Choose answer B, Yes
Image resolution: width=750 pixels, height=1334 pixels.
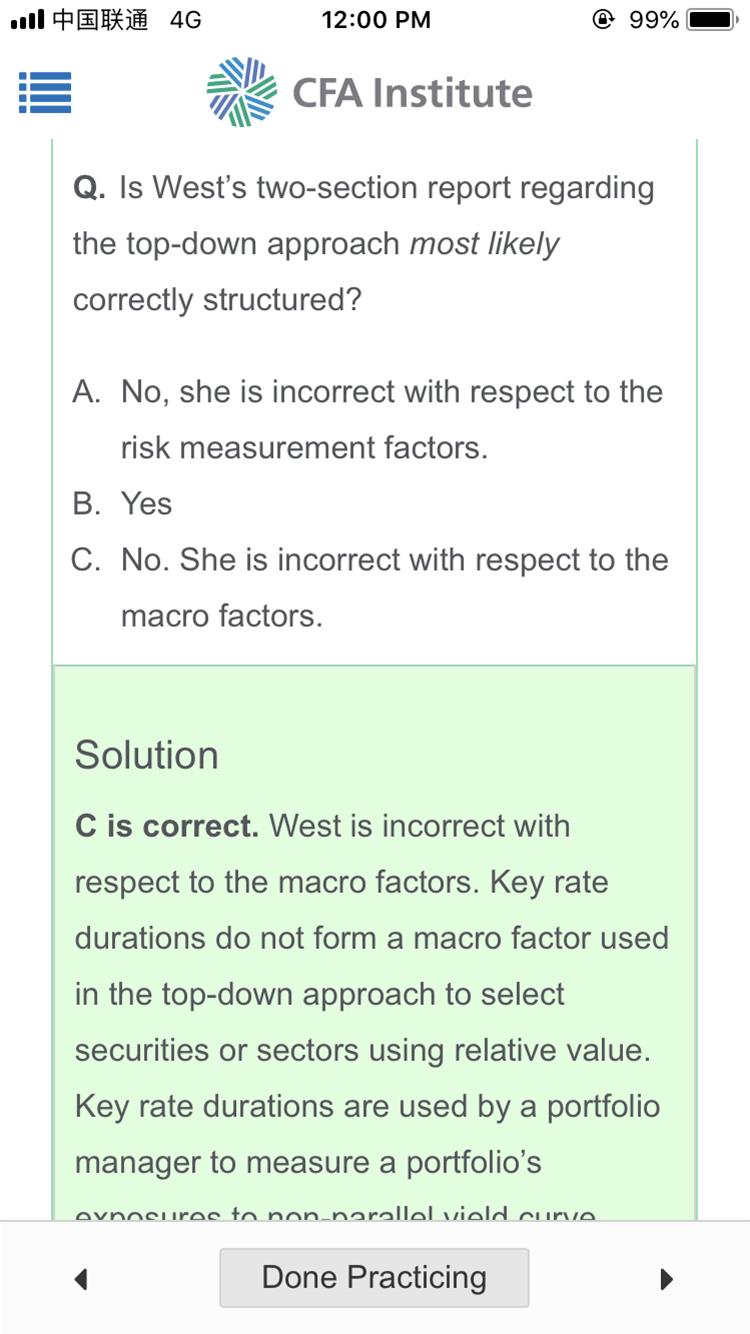click(146, 504)
